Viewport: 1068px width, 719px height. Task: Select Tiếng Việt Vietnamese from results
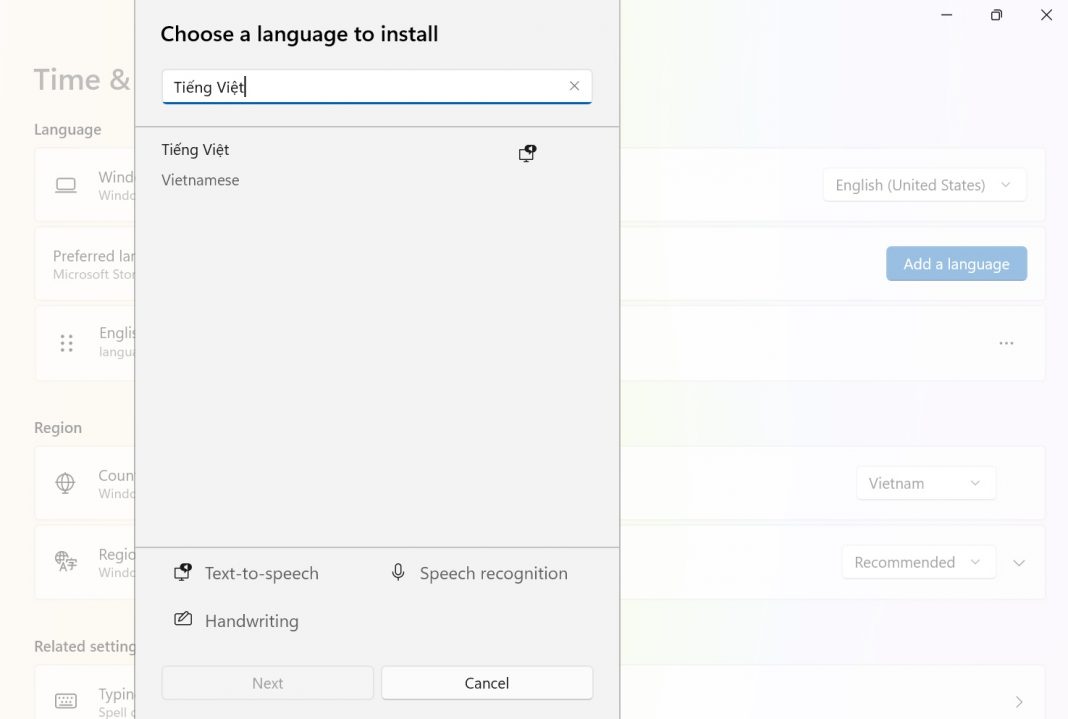pyautogui.click(x=300, y=165)
